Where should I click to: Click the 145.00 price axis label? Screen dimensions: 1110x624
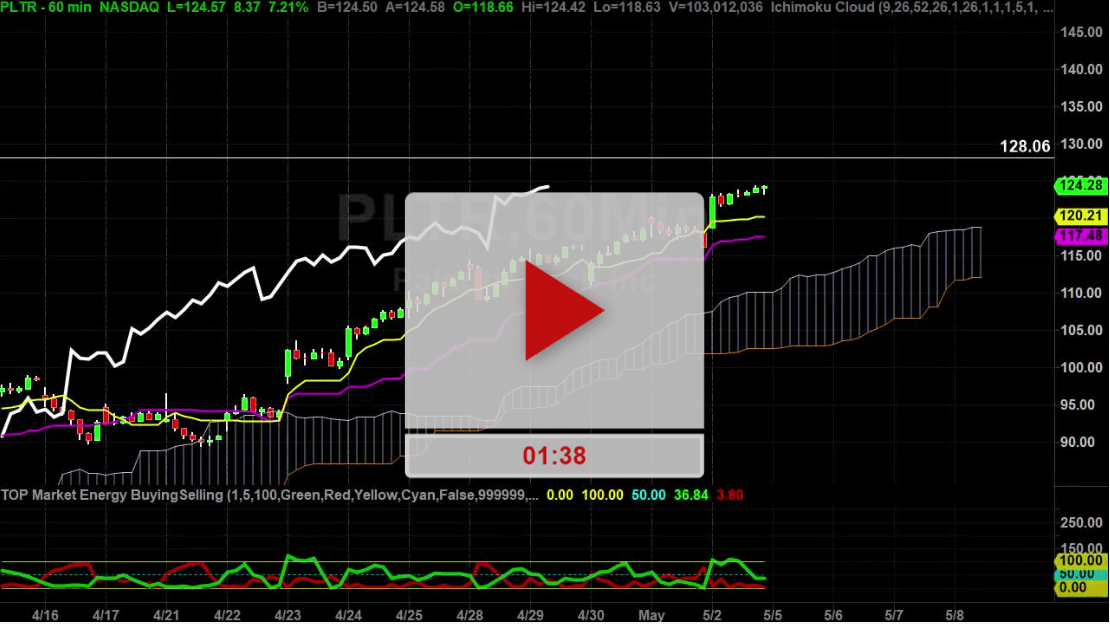pos(1081,33)
